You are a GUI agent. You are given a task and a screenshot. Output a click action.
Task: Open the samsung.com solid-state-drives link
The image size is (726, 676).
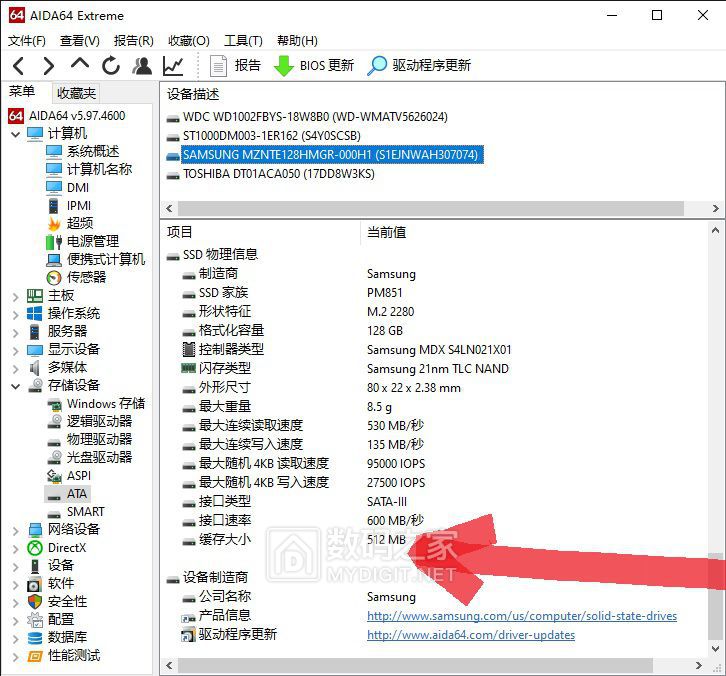[522, 616]
